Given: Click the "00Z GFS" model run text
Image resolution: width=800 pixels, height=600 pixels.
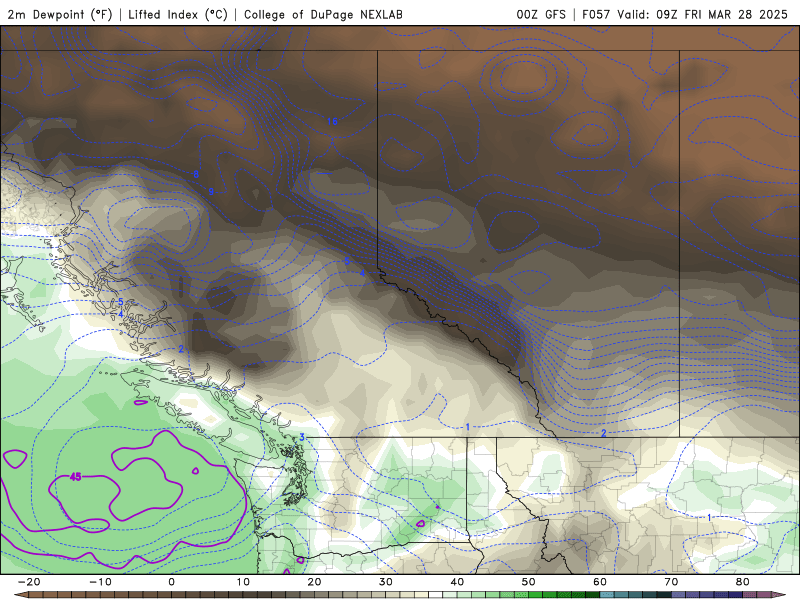Looking at the screenshot, I should click(x=541, y=14).
